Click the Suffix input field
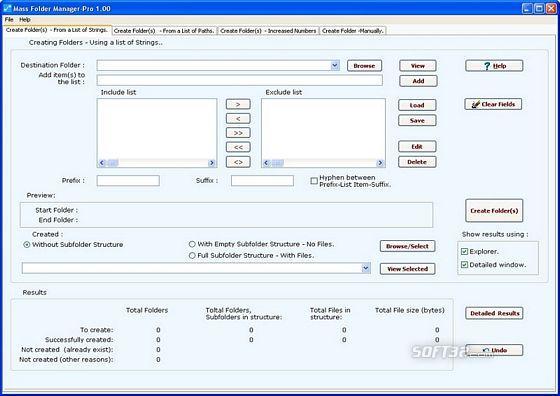Screen dimensions: 560x396 (262, 181)
